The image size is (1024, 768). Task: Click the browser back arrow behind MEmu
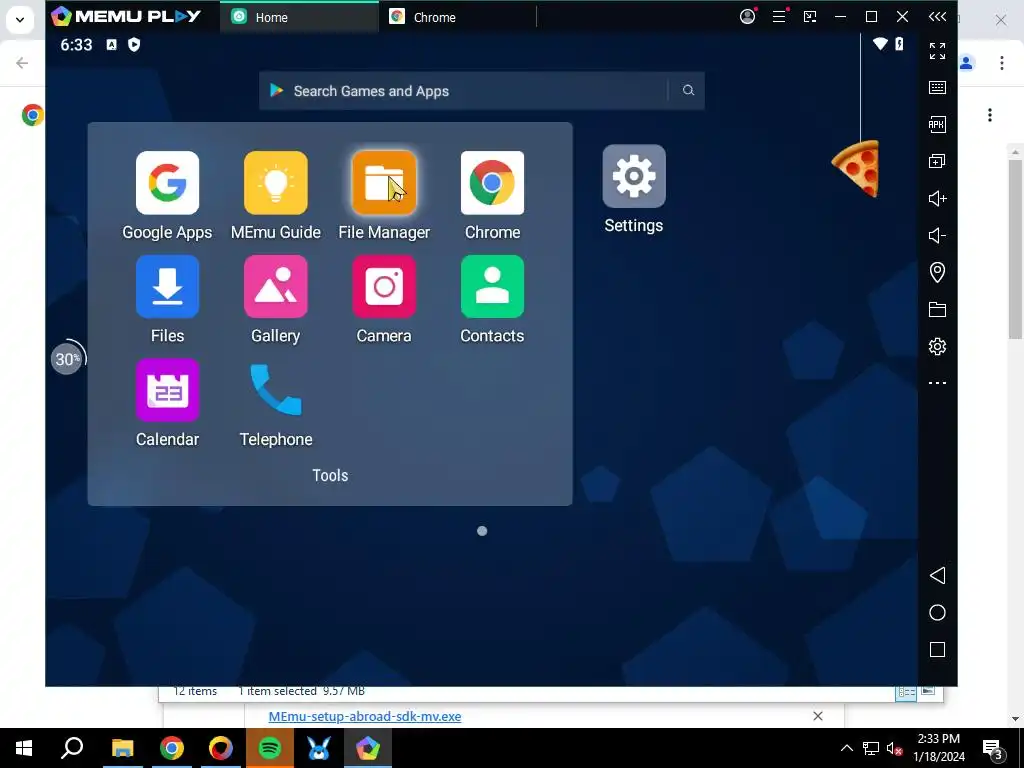[22, 63]
